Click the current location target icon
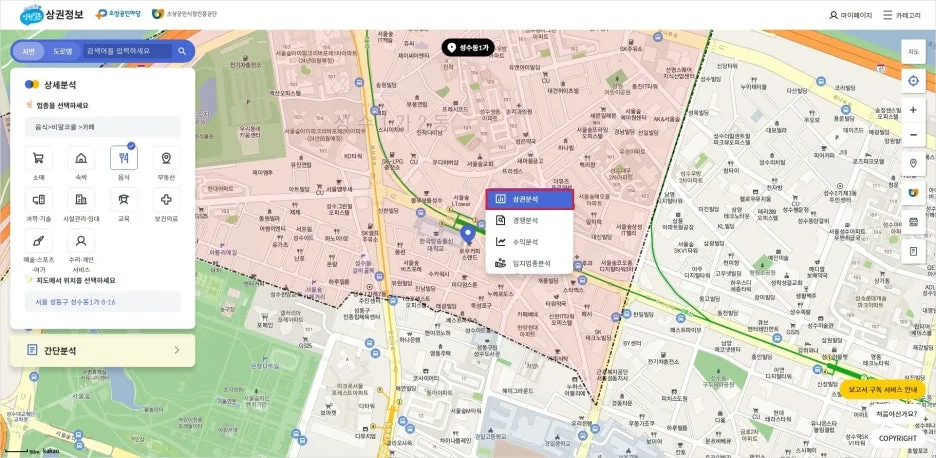This screenshot has height=458, width=936. 913,81
